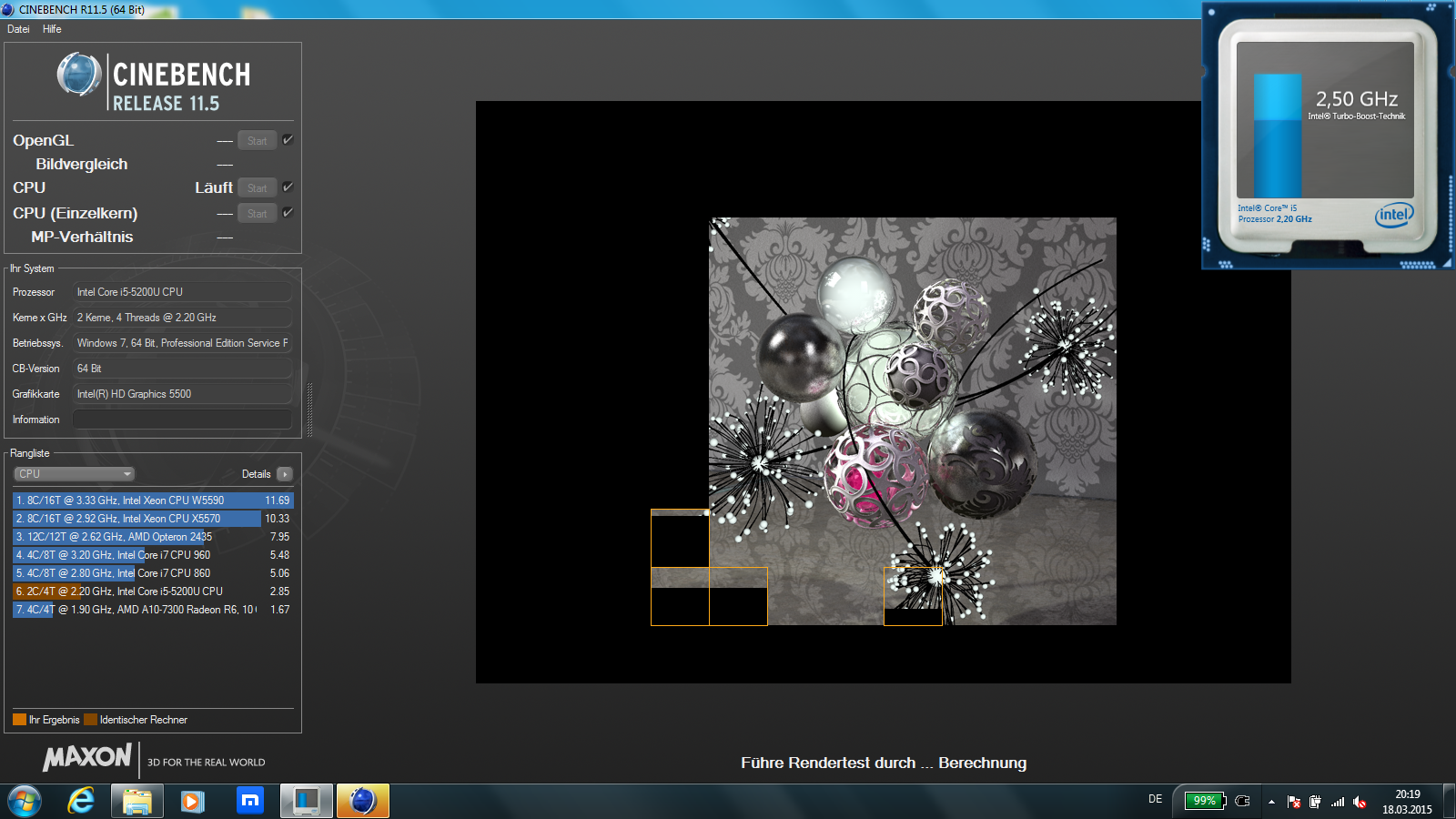Switch to Intel Turbo Boost monitor taskbar button

pos(306,801)
